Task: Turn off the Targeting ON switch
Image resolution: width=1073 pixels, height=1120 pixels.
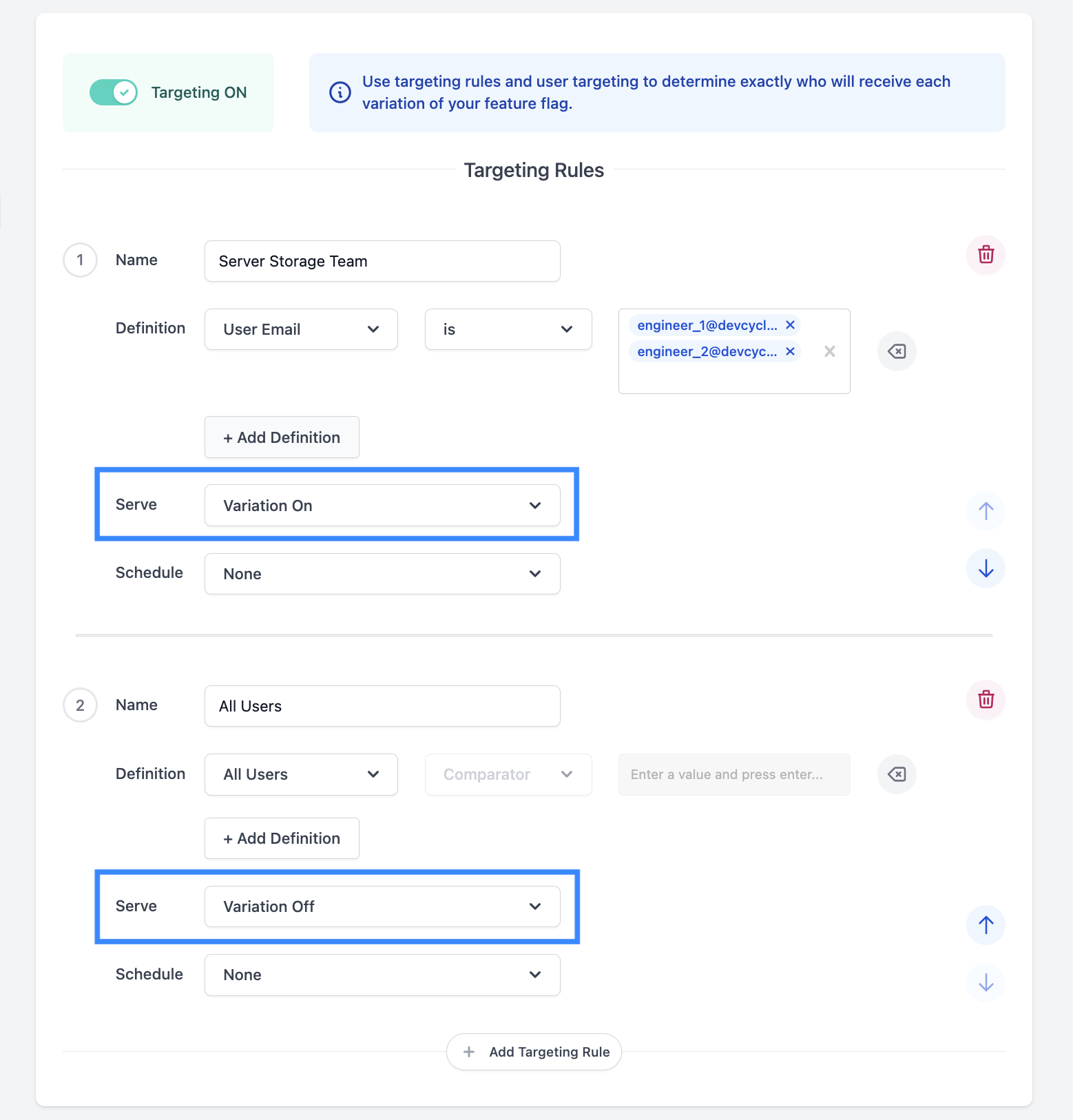Action: coord(114,92)
